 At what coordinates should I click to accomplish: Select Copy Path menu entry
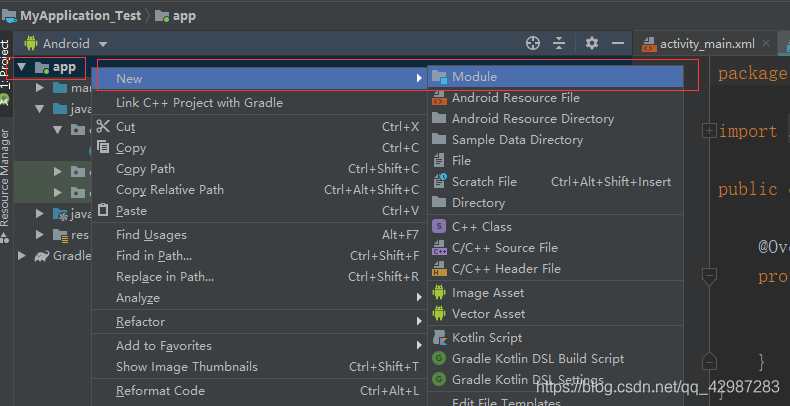click(259, 169)
